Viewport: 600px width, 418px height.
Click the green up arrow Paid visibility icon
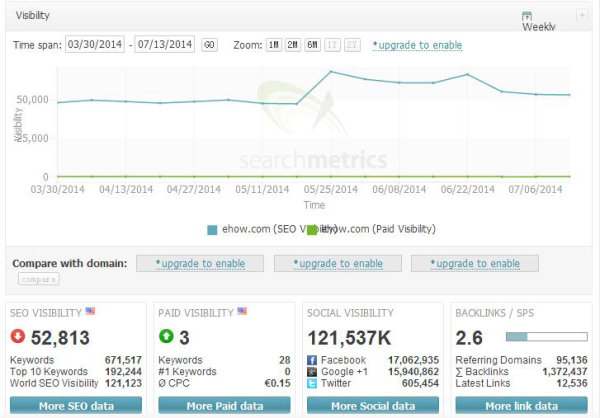[x=168, y=337]
